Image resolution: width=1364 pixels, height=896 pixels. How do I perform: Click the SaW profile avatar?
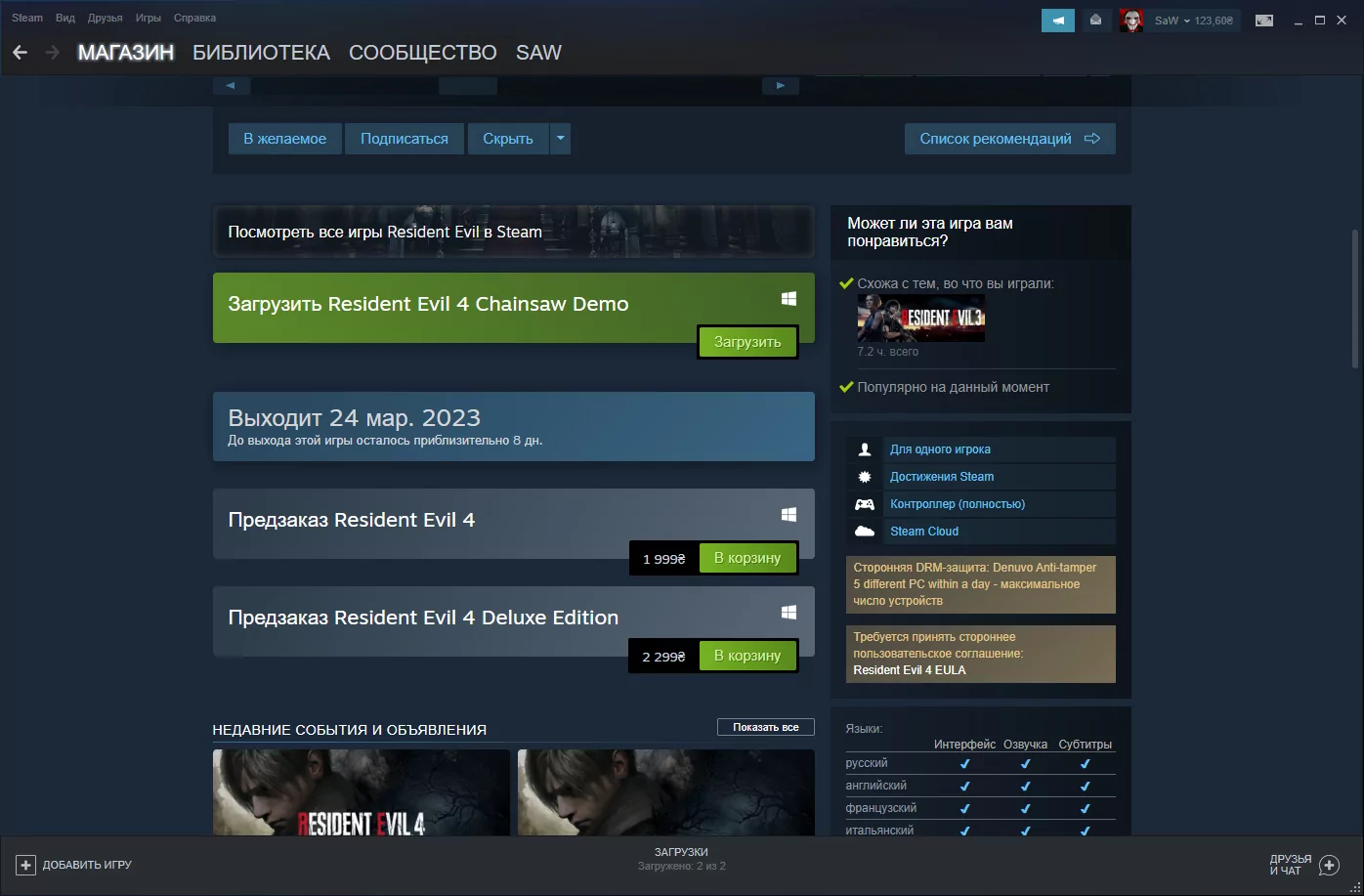1131,21
